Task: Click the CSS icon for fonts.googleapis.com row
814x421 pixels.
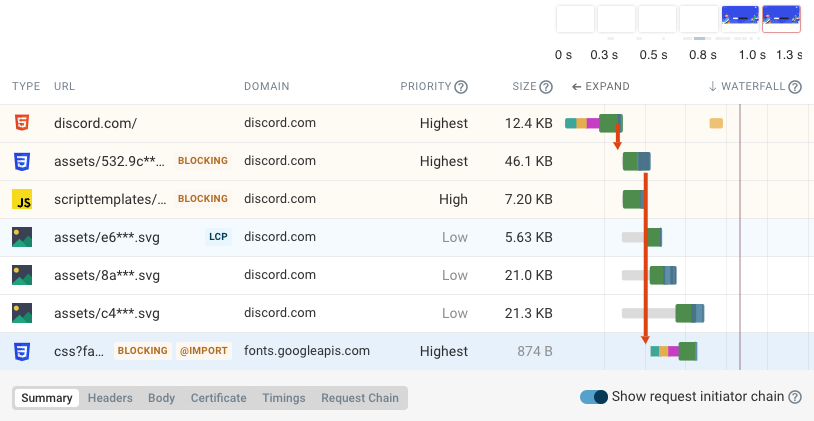Action: (x=22, y=351)
